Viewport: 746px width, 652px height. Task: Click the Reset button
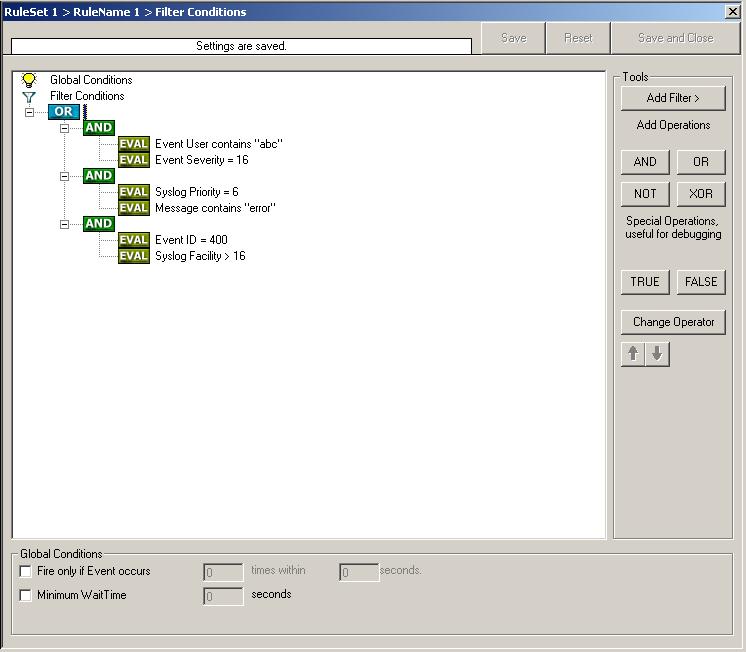578,38
